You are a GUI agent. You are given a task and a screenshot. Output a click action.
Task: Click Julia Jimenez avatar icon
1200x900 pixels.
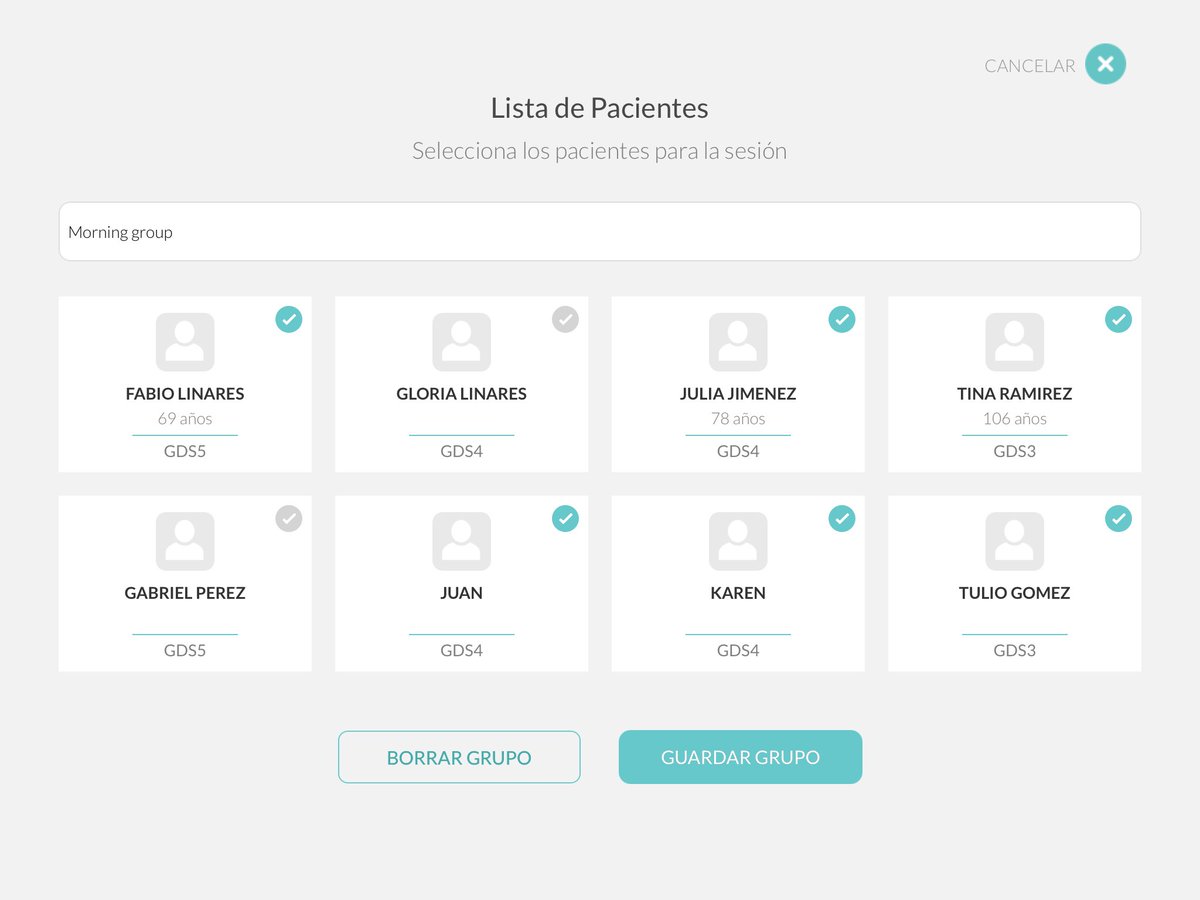point(738,342)
